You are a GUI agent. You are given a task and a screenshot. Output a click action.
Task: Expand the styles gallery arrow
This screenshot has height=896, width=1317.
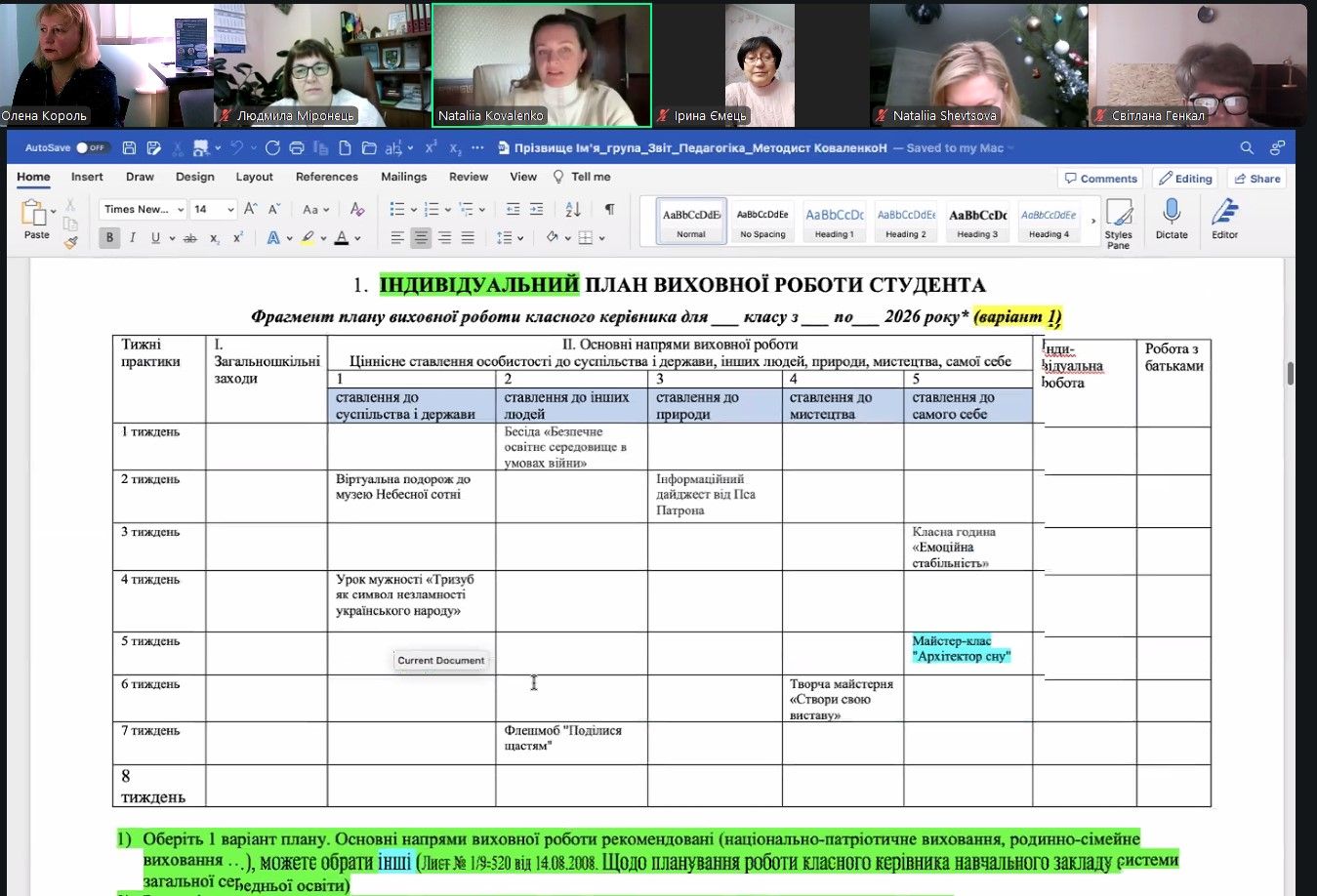coord(1092,222)
